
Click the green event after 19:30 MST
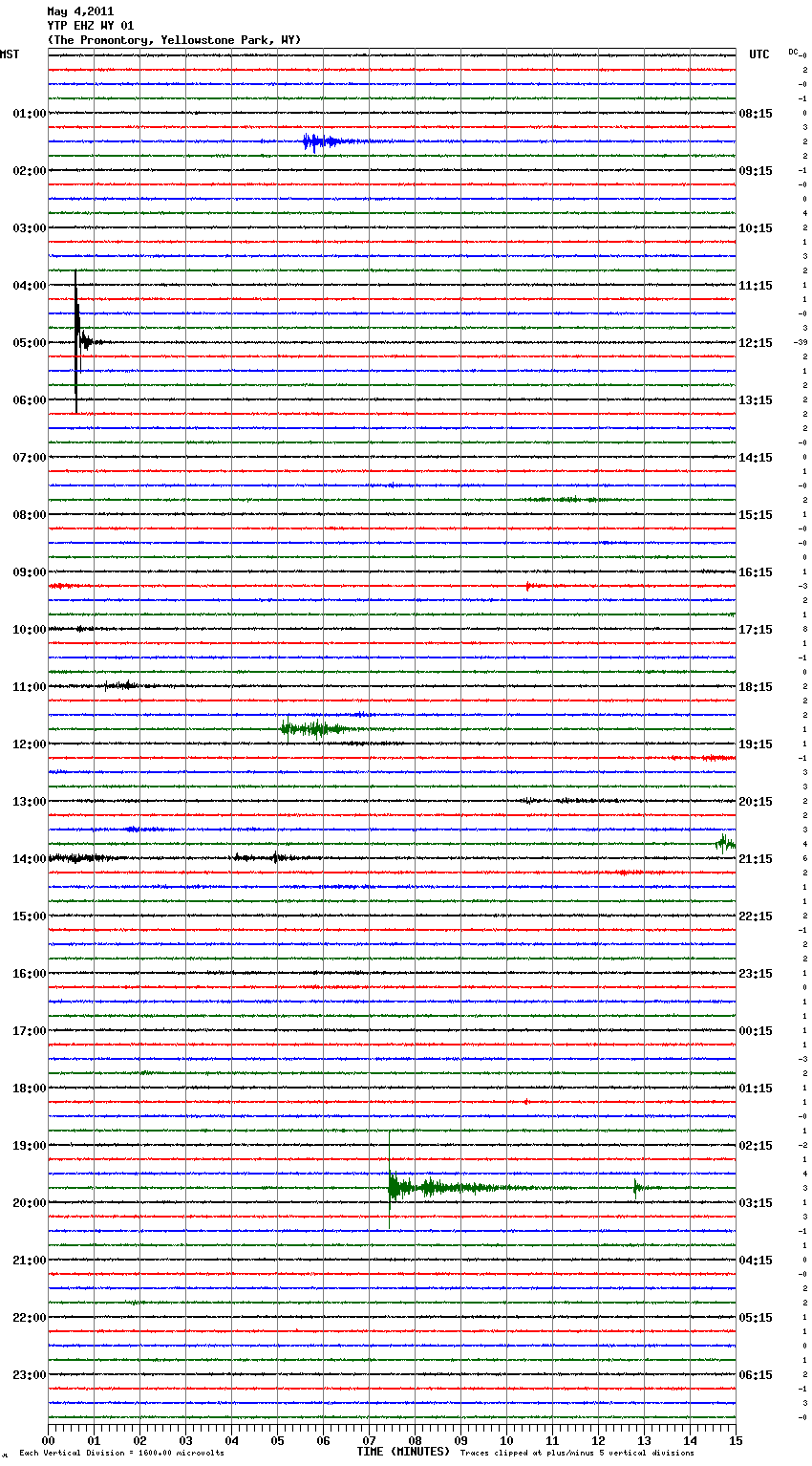411,1188
